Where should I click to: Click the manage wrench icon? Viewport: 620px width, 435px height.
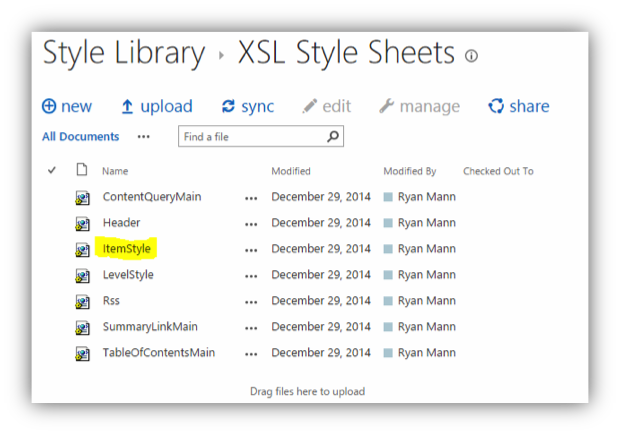[x=386, y=106]
